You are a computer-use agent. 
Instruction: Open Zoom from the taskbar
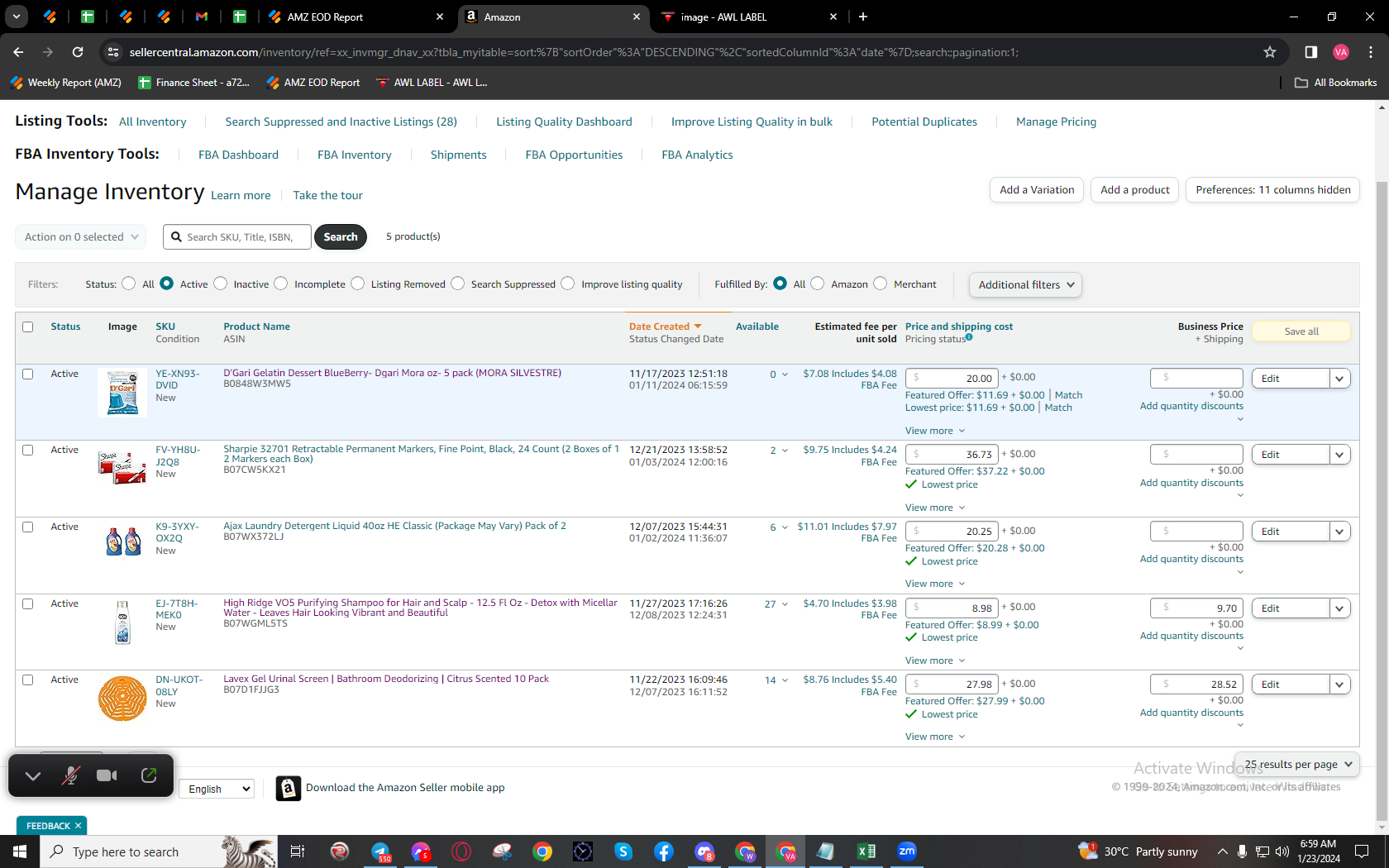coord(907,851)
